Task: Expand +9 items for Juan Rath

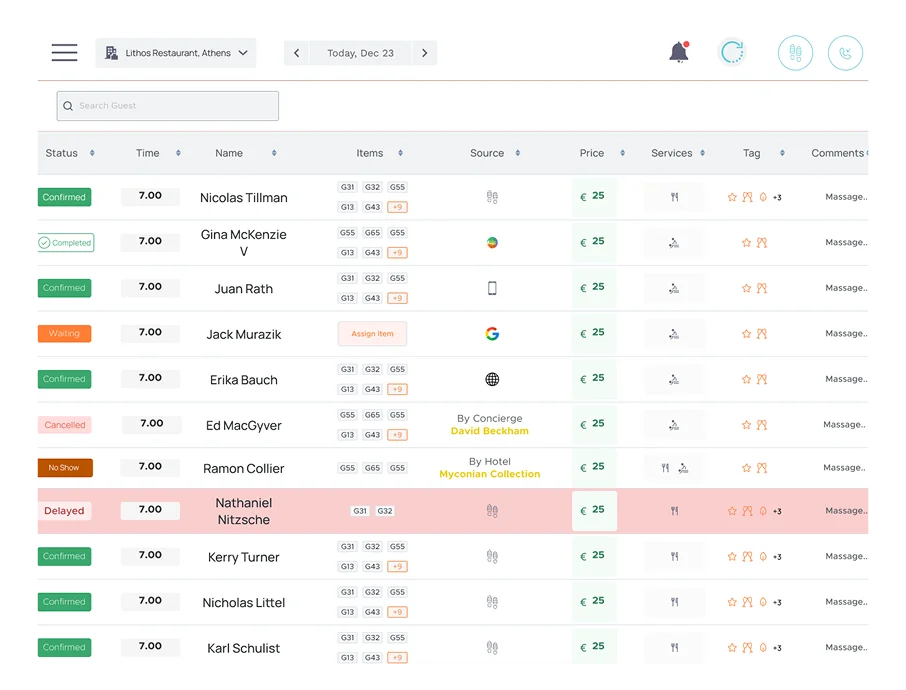Action: point(398,298)
